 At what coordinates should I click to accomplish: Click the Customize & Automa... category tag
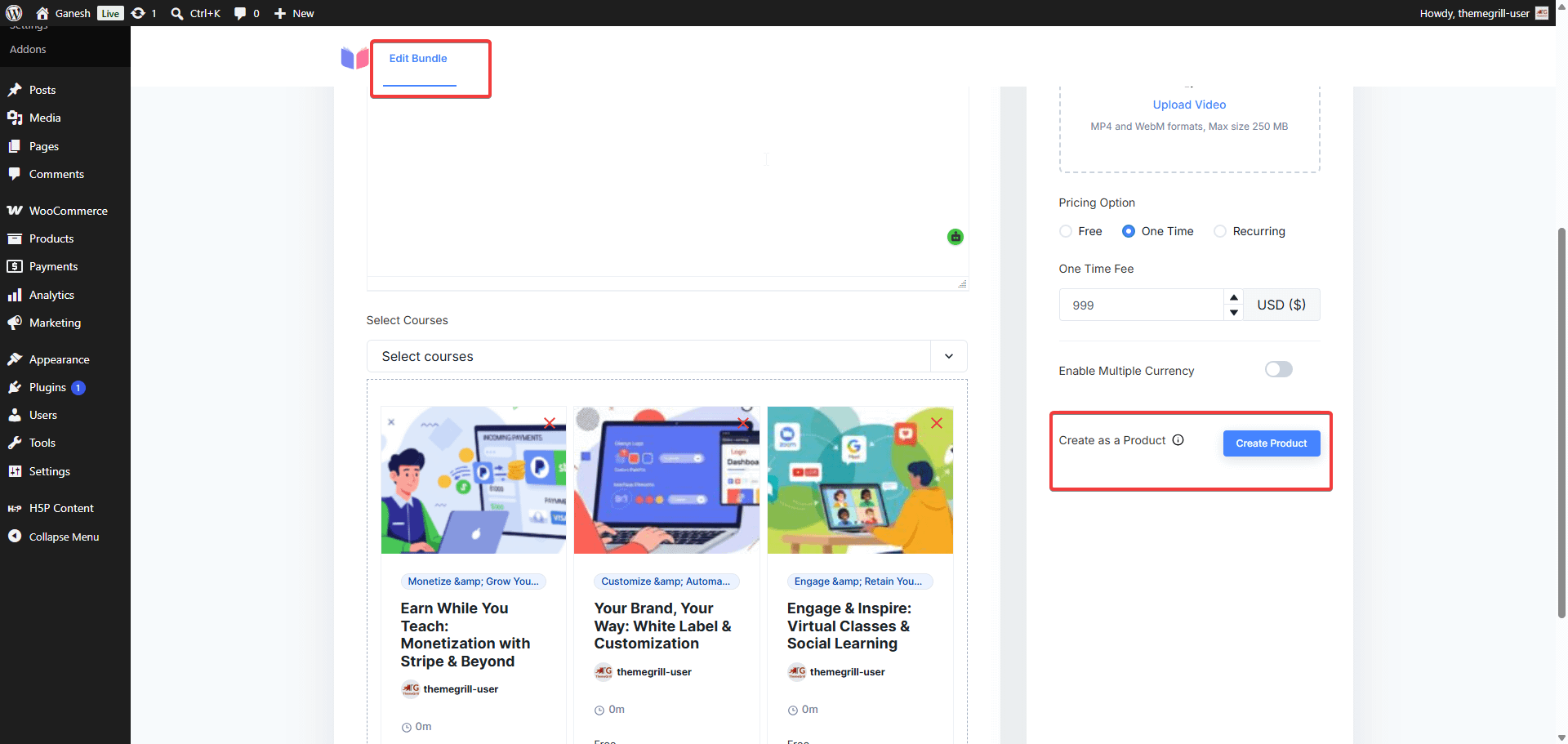click(666, 581)
